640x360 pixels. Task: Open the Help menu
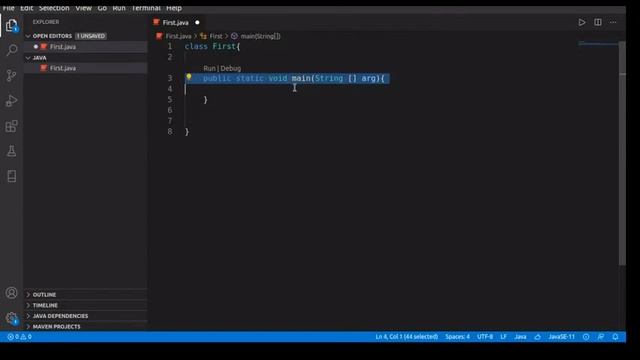pyautogui.click(x=174, y=8)
